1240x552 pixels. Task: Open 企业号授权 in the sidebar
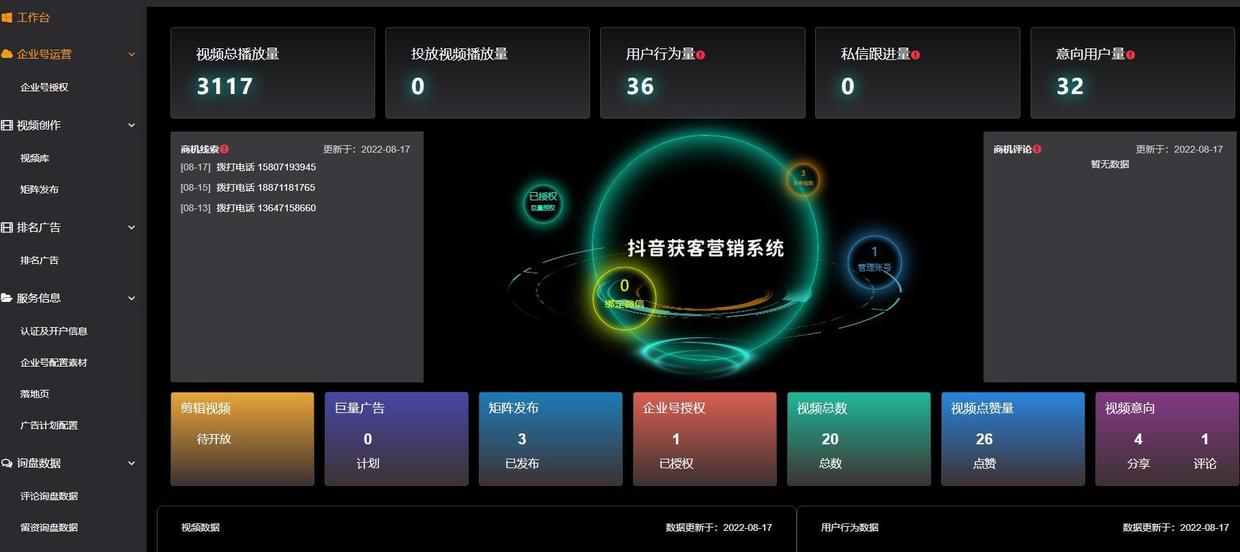click(x=44, y=88)
